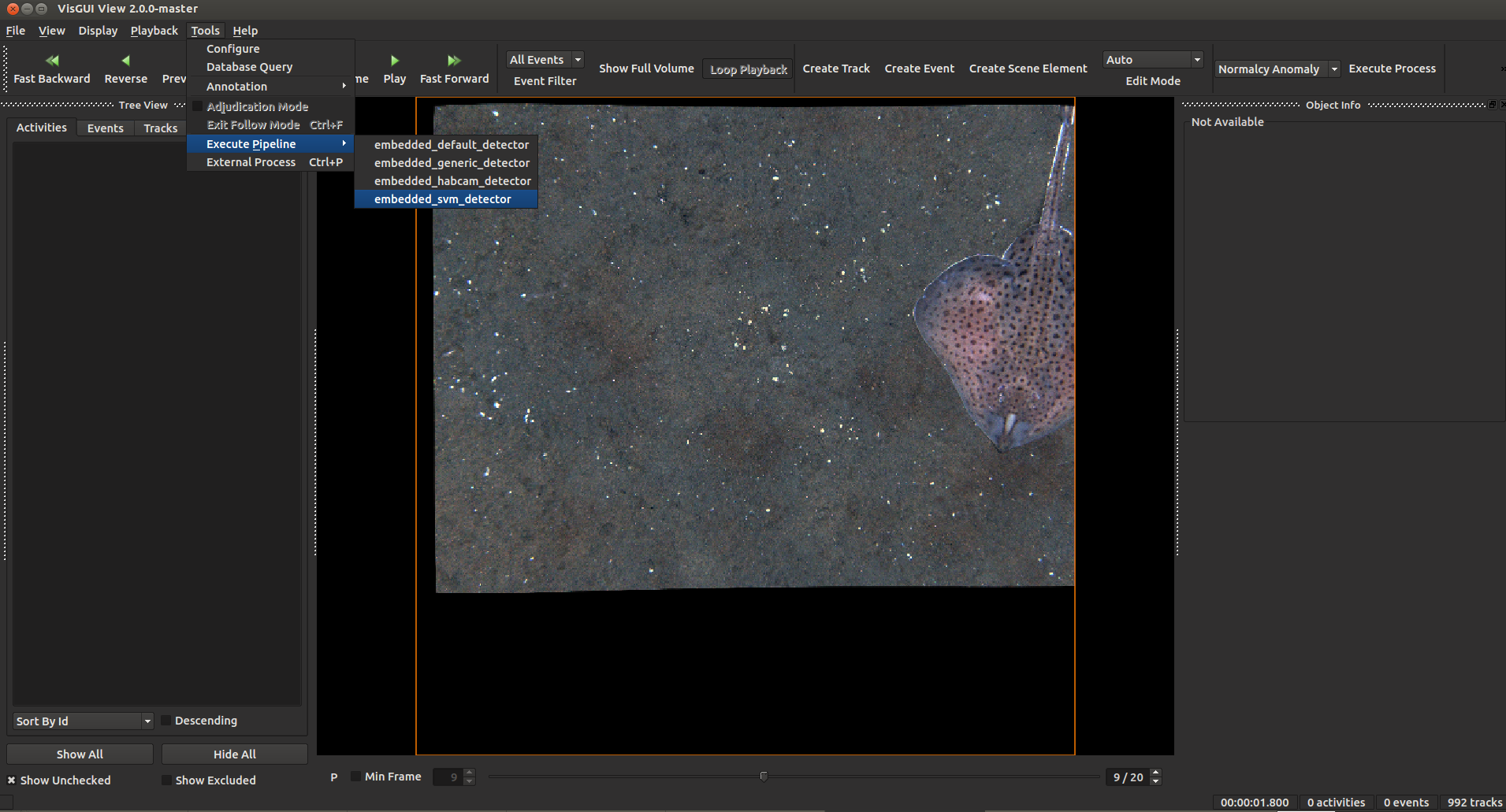Switch to the Activities tab
The image size is (1506, 812).
pyautogui.click(x=42, y=128)
